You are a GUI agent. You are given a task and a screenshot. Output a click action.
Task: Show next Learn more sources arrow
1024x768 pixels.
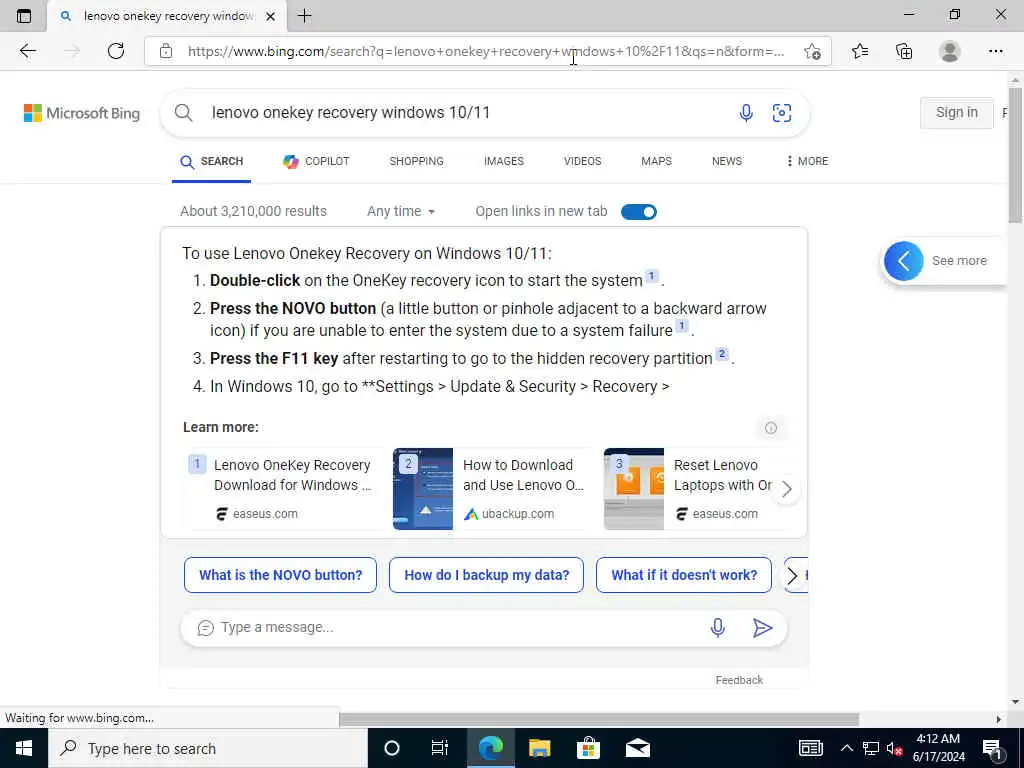(x=786, y=488)
